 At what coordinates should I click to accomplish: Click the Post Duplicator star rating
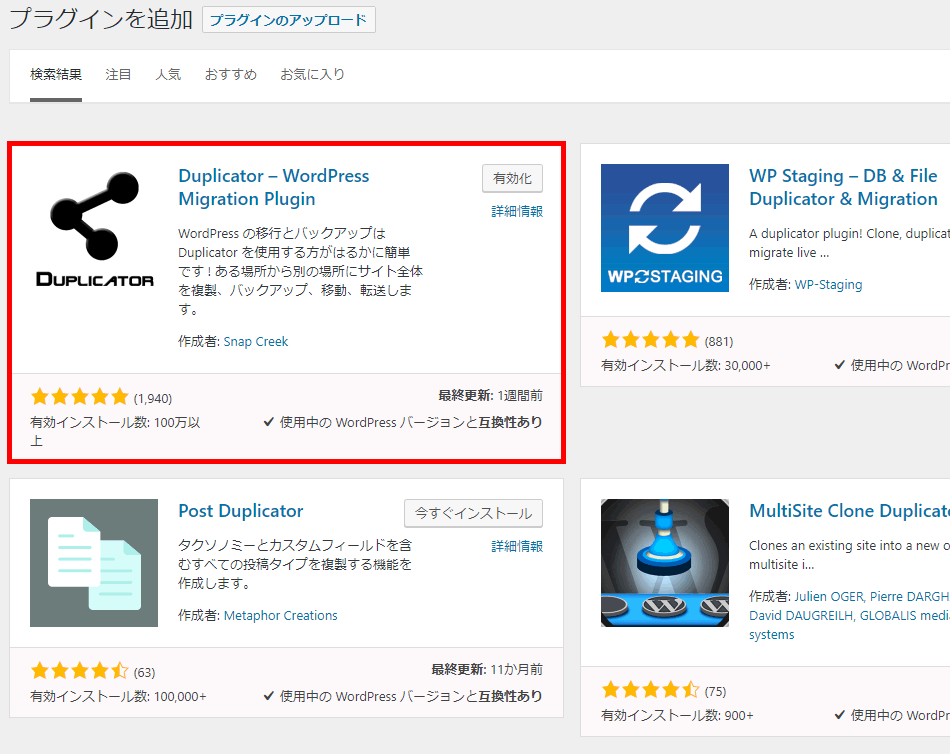[80, 671]
